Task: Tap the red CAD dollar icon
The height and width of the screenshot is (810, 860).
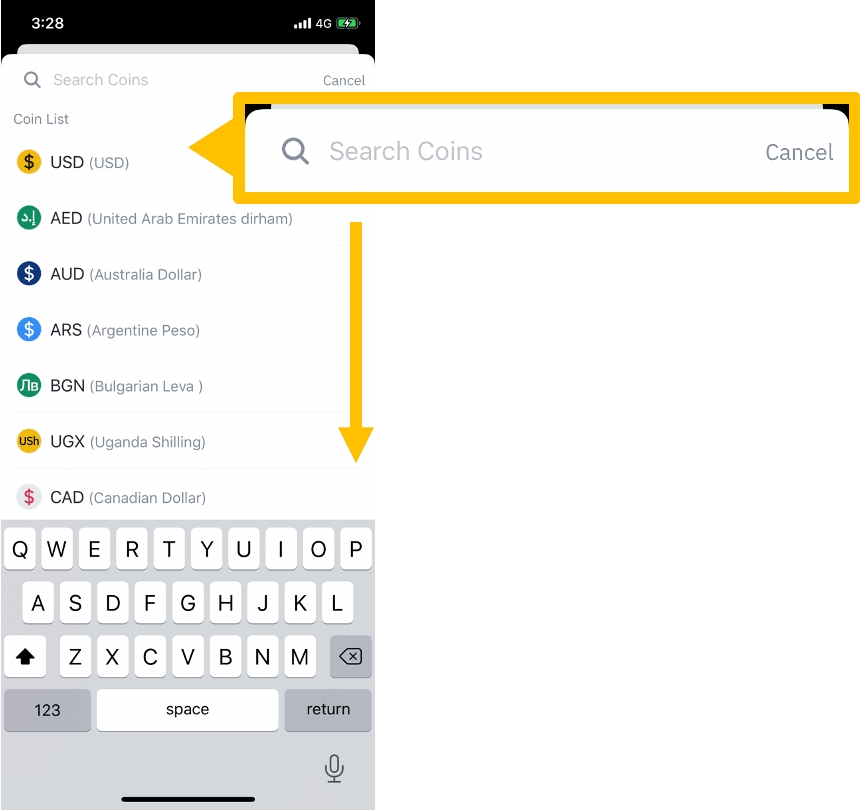Action: pyautogui.click(x=29, y=497)
